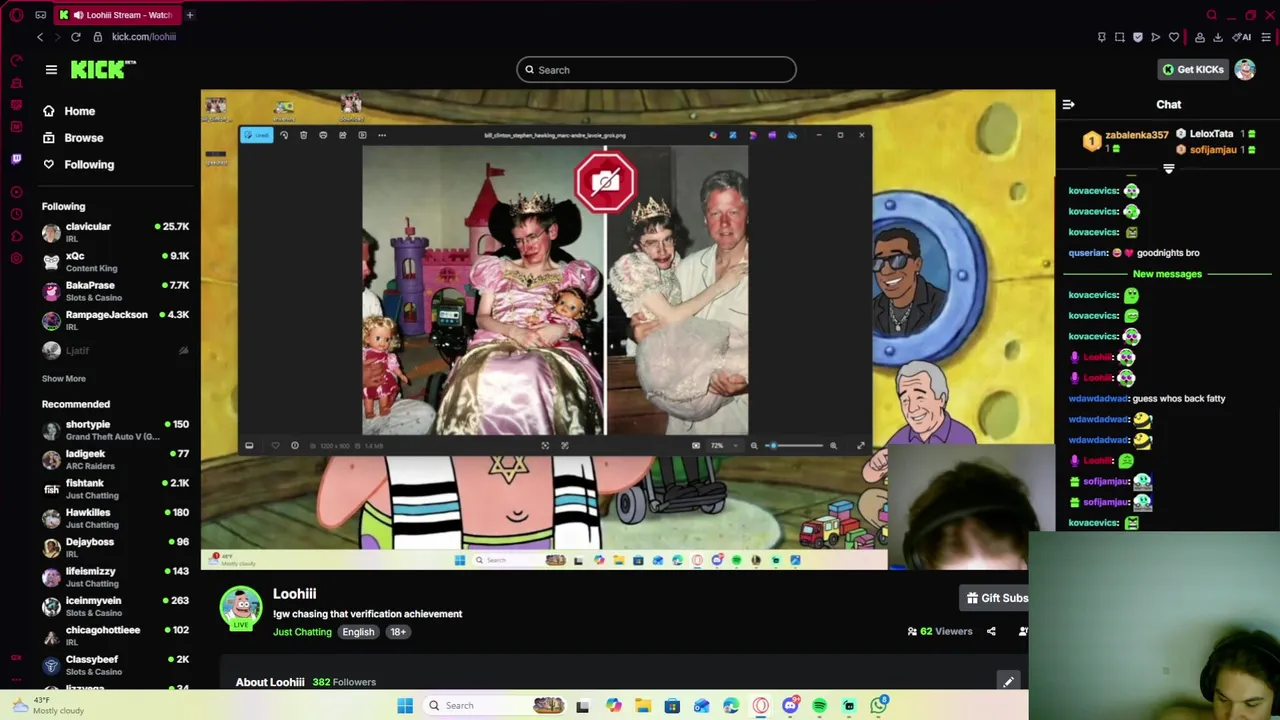Open ladigeek recommended channel
1280x720 pixels.
coord(115,459)
